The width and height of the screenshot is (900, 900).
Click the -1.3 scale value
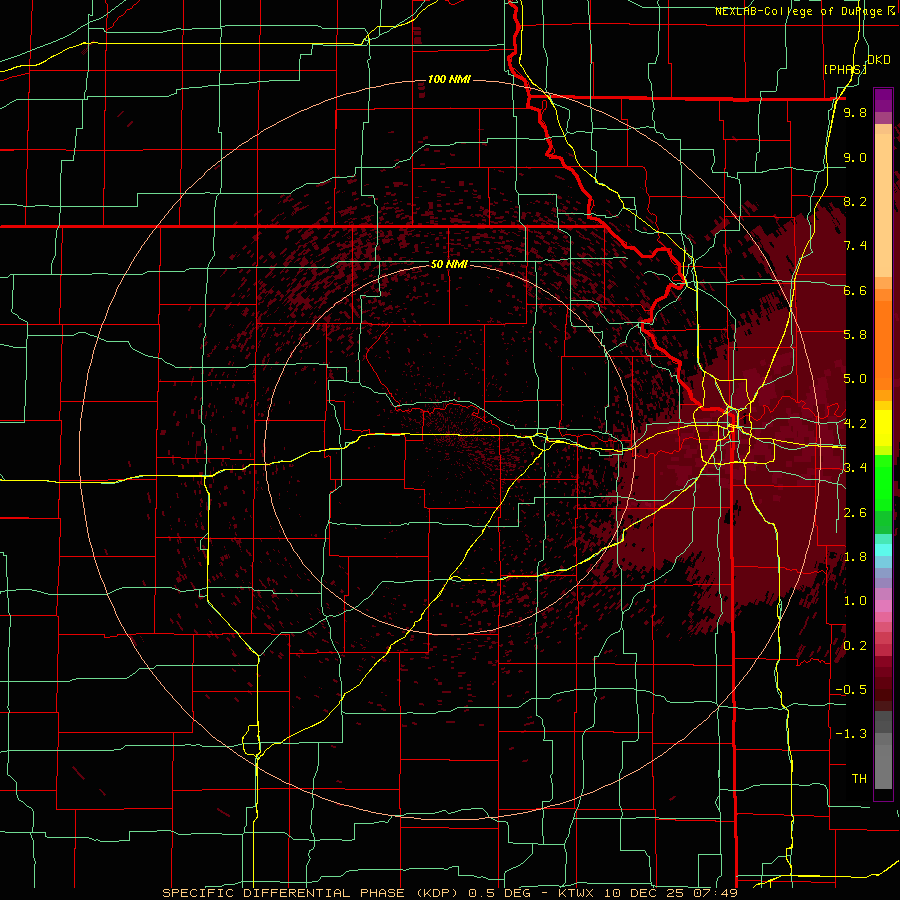coord(851,734)
